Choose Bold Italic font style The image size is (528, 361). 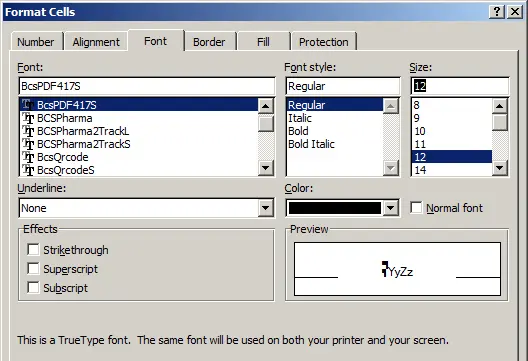click(335, 144)
